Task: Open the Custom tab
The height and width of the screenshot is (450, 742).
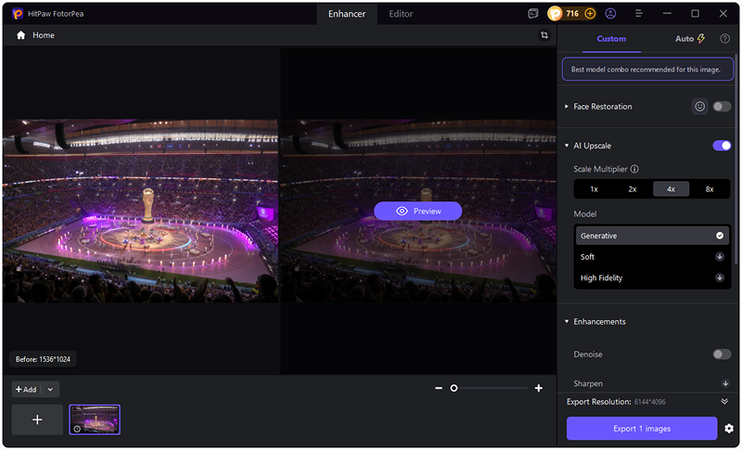Action: pyautogui.click(x=611, y=39)
